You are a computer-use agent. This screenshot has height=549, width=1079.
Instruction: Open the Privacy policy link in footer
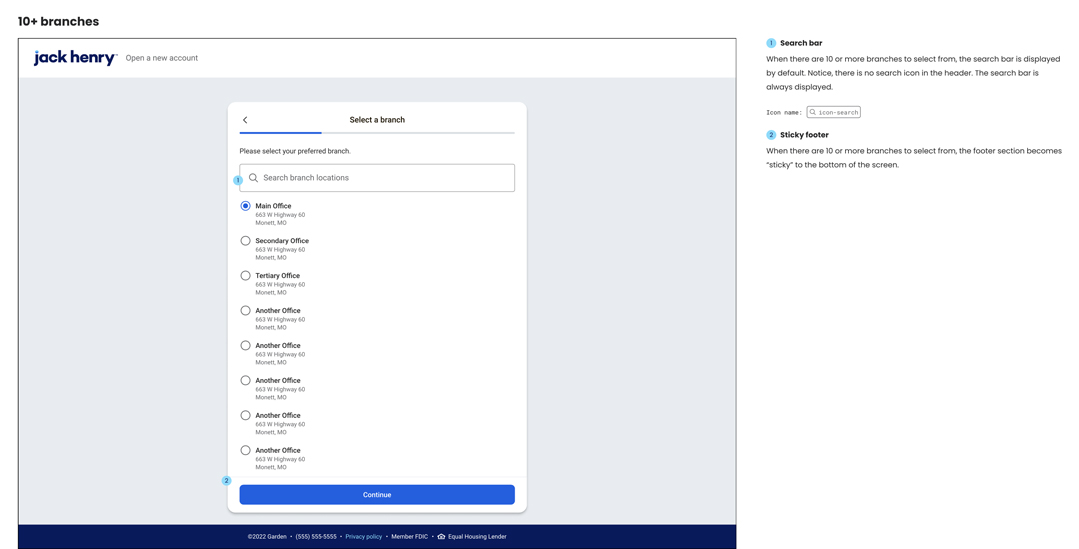[363, 537]
